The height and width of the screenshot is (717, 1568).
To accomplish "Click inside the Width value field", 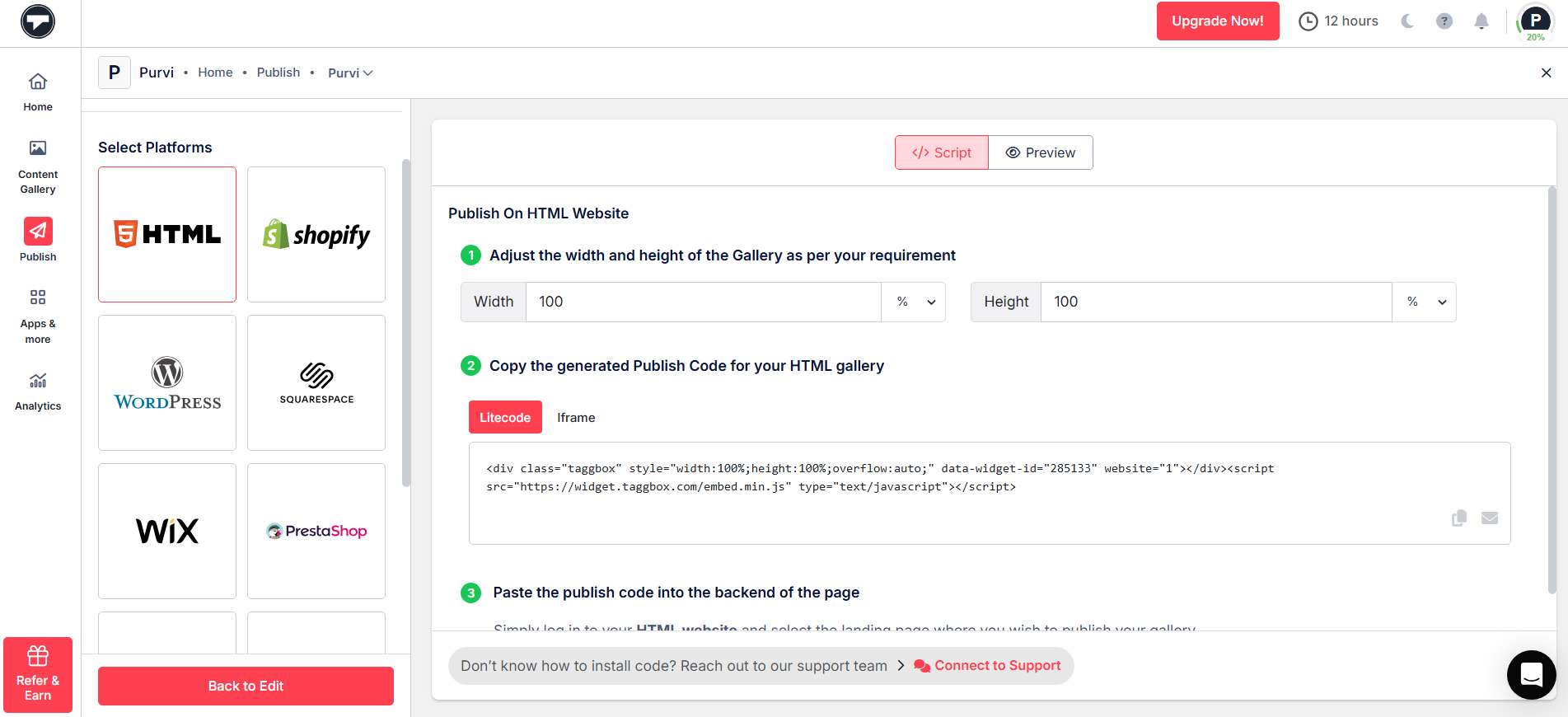I will 703,302.
